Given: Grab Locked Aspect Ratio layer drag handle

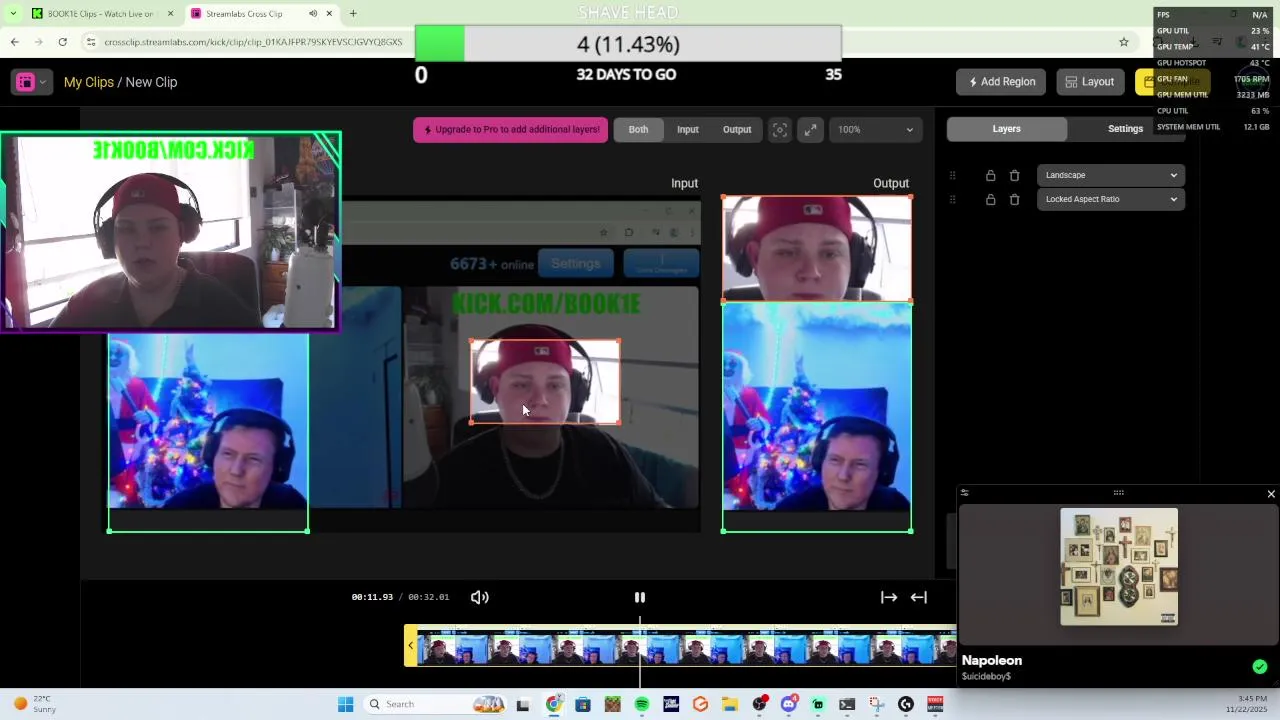Looking at the screenshot, I should (x=952, y=199).
